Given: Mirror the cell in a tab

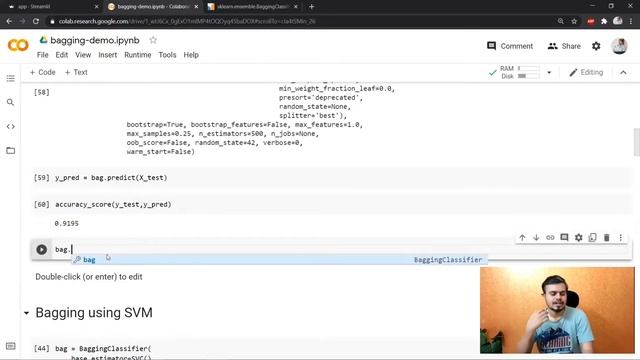Looking at the screenshot, I should 593,238.
